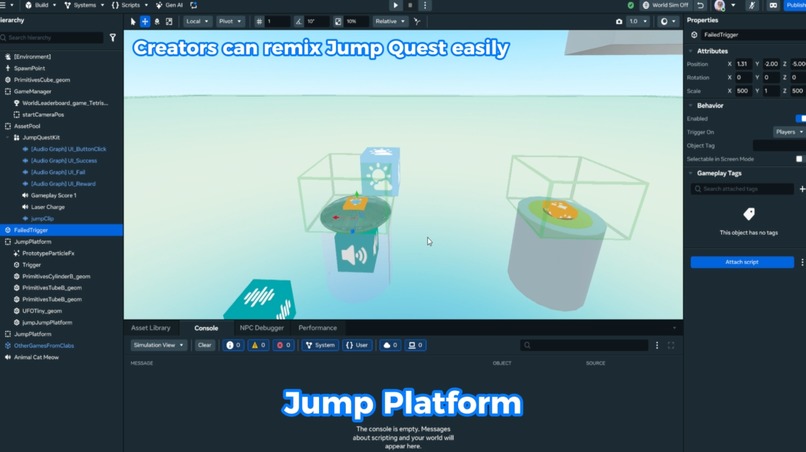Open options beside Attach script
This screenshot has width=806, height=452.
[802, 262]
